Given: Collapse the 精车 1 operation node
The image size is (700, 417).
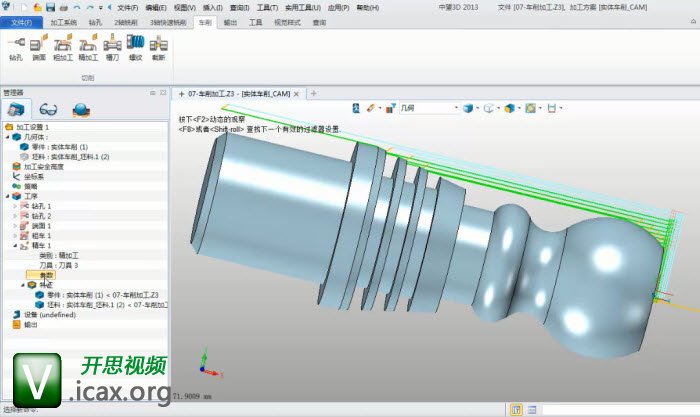Looking at the screenshot, I should 15,245.
